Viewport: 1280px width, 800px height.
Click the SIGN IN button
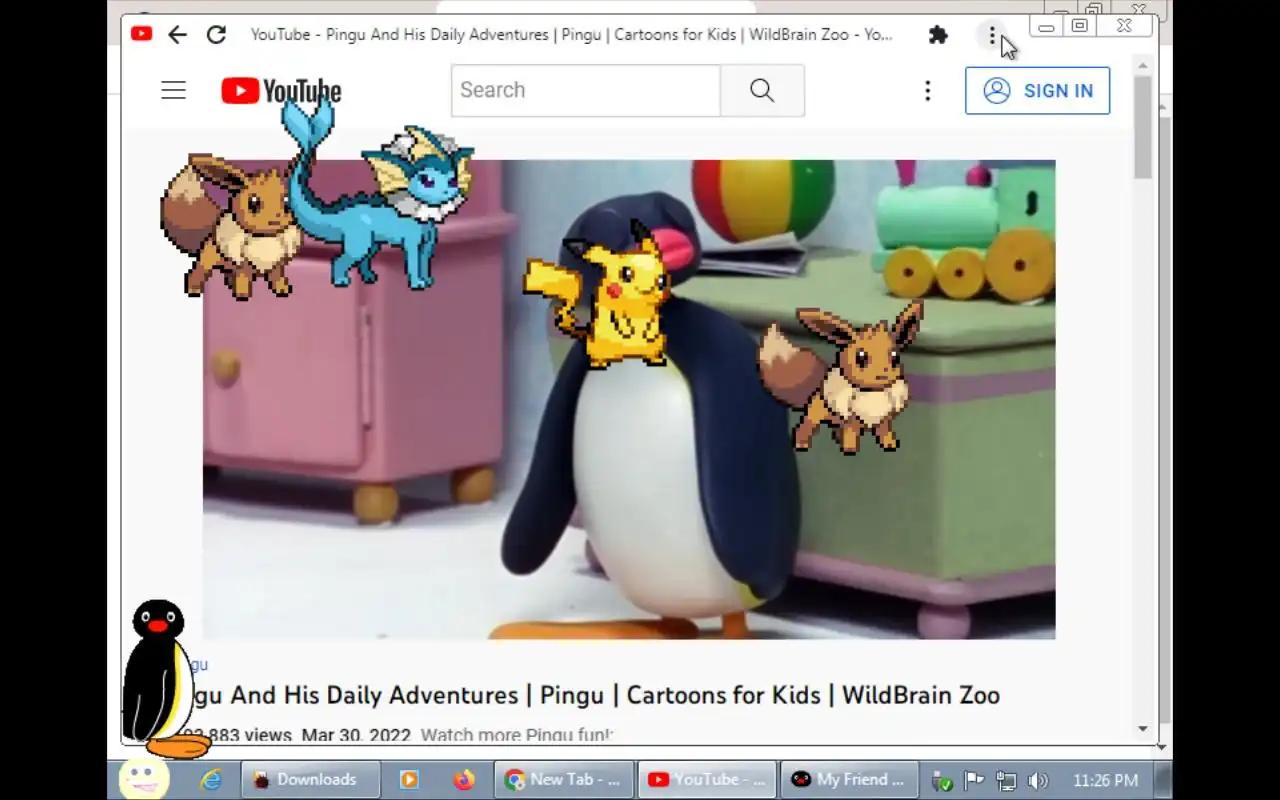pos(1037,91)
